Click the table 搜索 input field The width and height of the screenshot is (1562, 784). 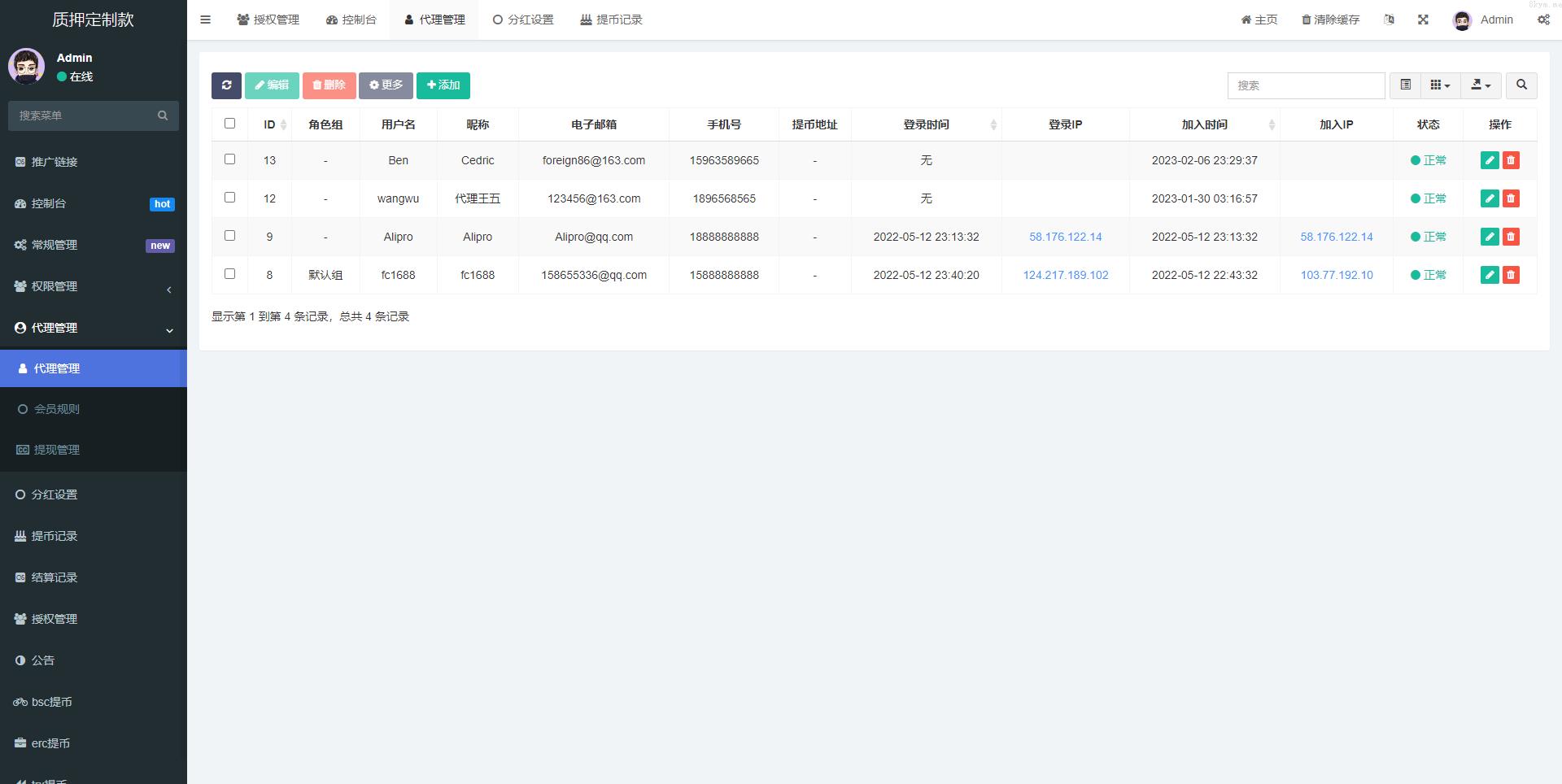point(1306,85)
